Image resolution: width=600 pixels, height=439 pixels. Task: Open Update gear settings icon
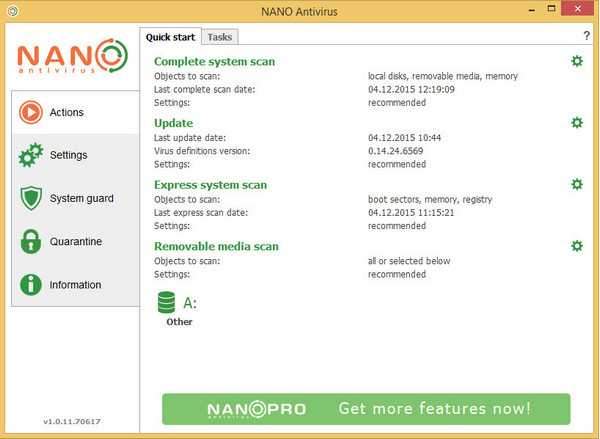coord(577,123)
